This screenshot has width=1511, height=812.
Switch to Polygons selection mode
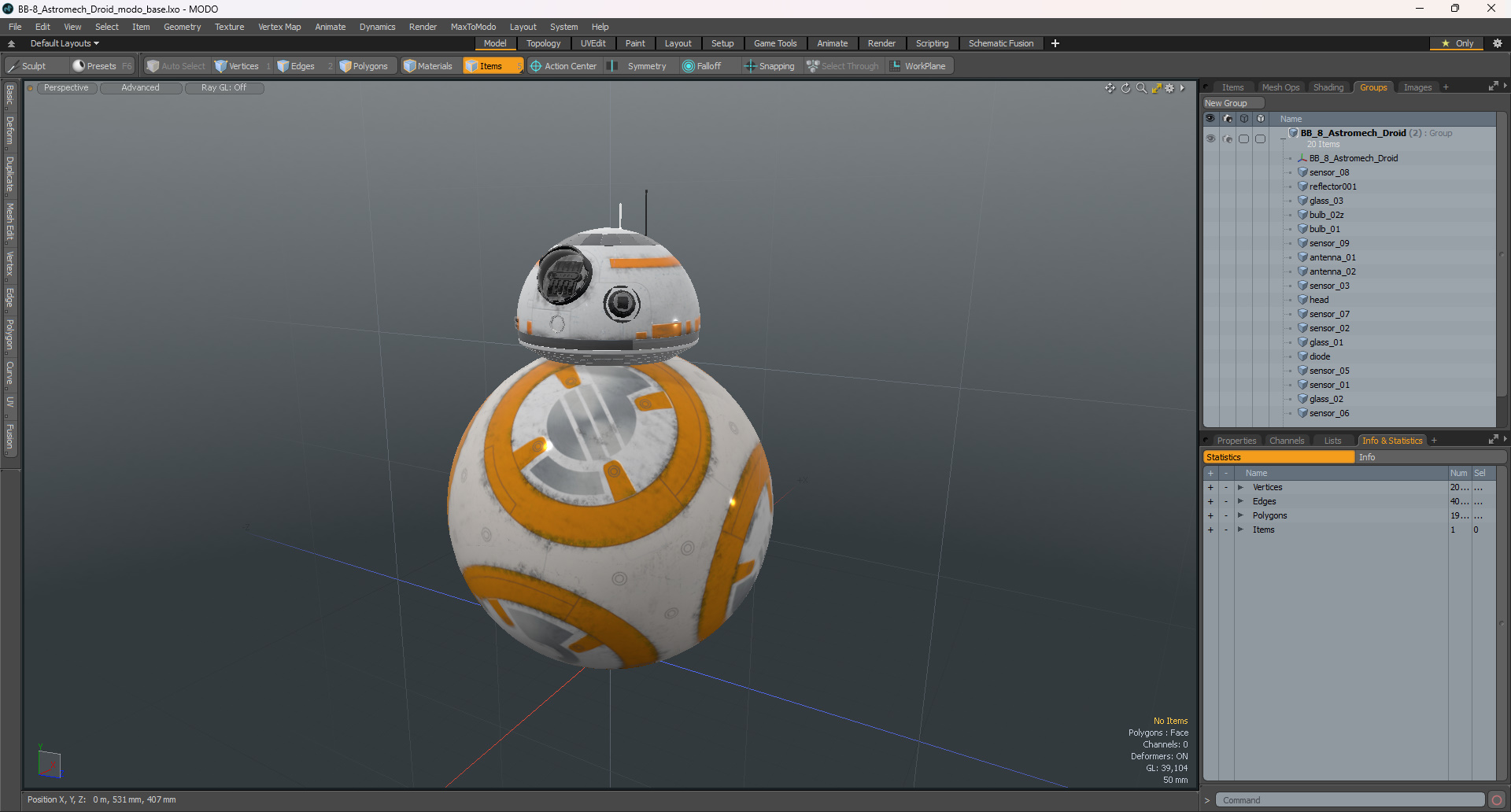(368, 66)
